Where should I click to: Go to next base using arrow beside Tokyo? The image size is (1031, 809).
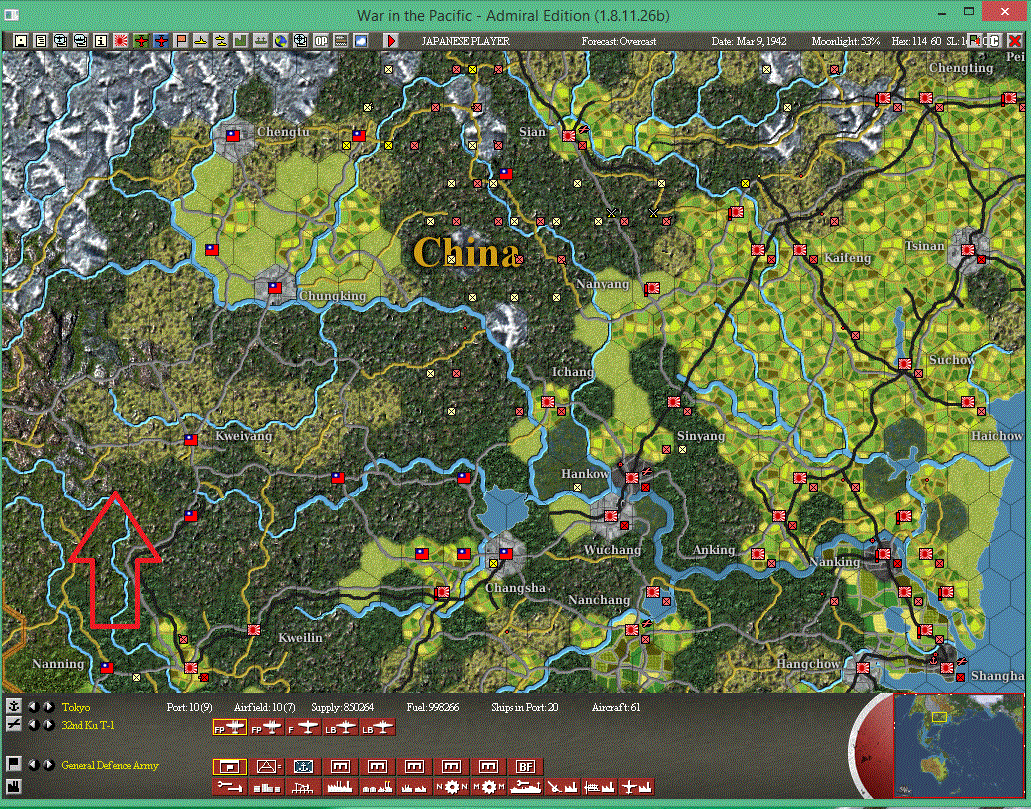(x=48, y=707)
